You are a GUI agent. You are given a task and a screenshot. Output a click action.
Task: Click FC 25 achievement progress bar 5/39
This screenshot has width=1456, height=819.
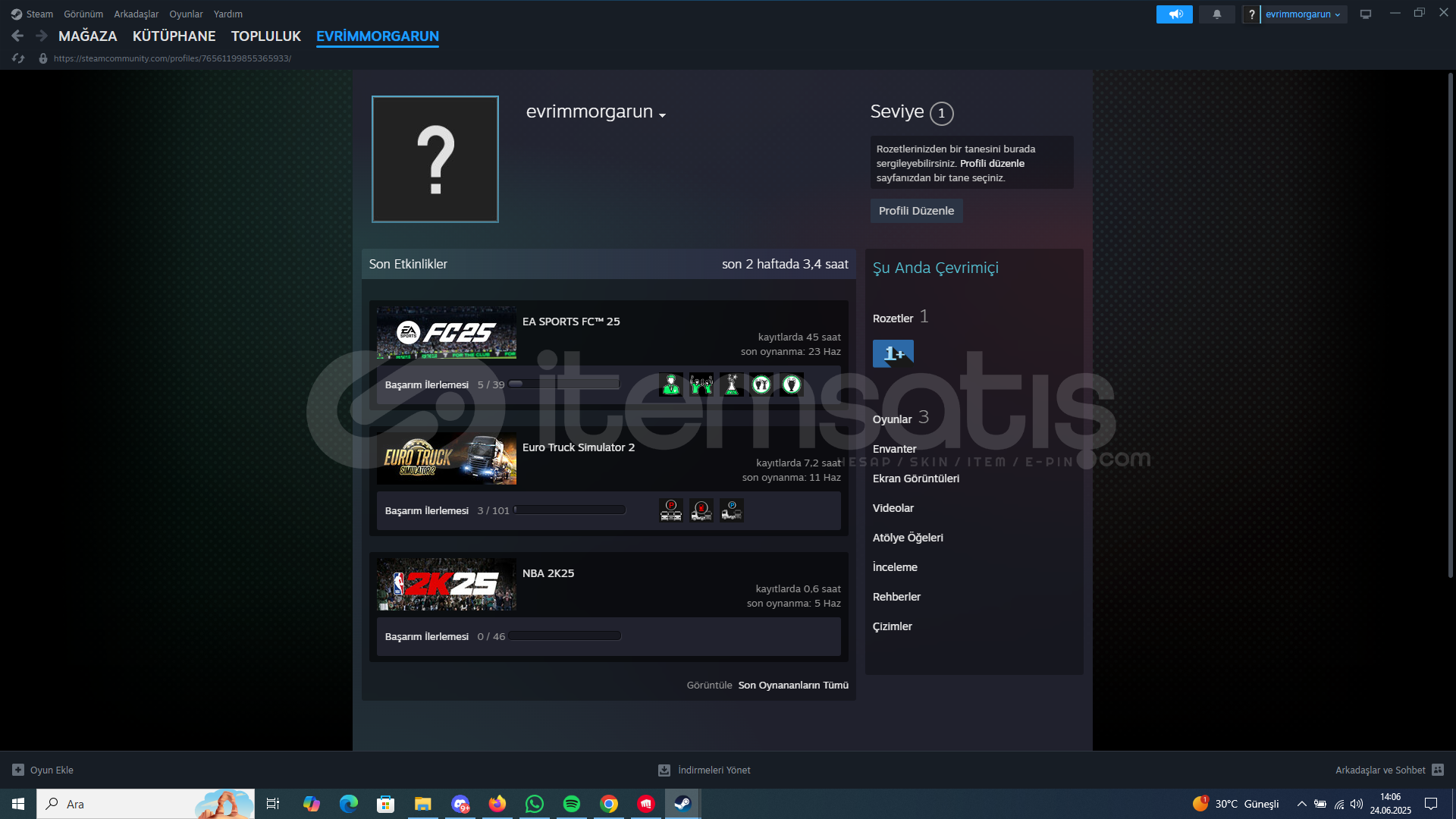(x=564, y=384)
